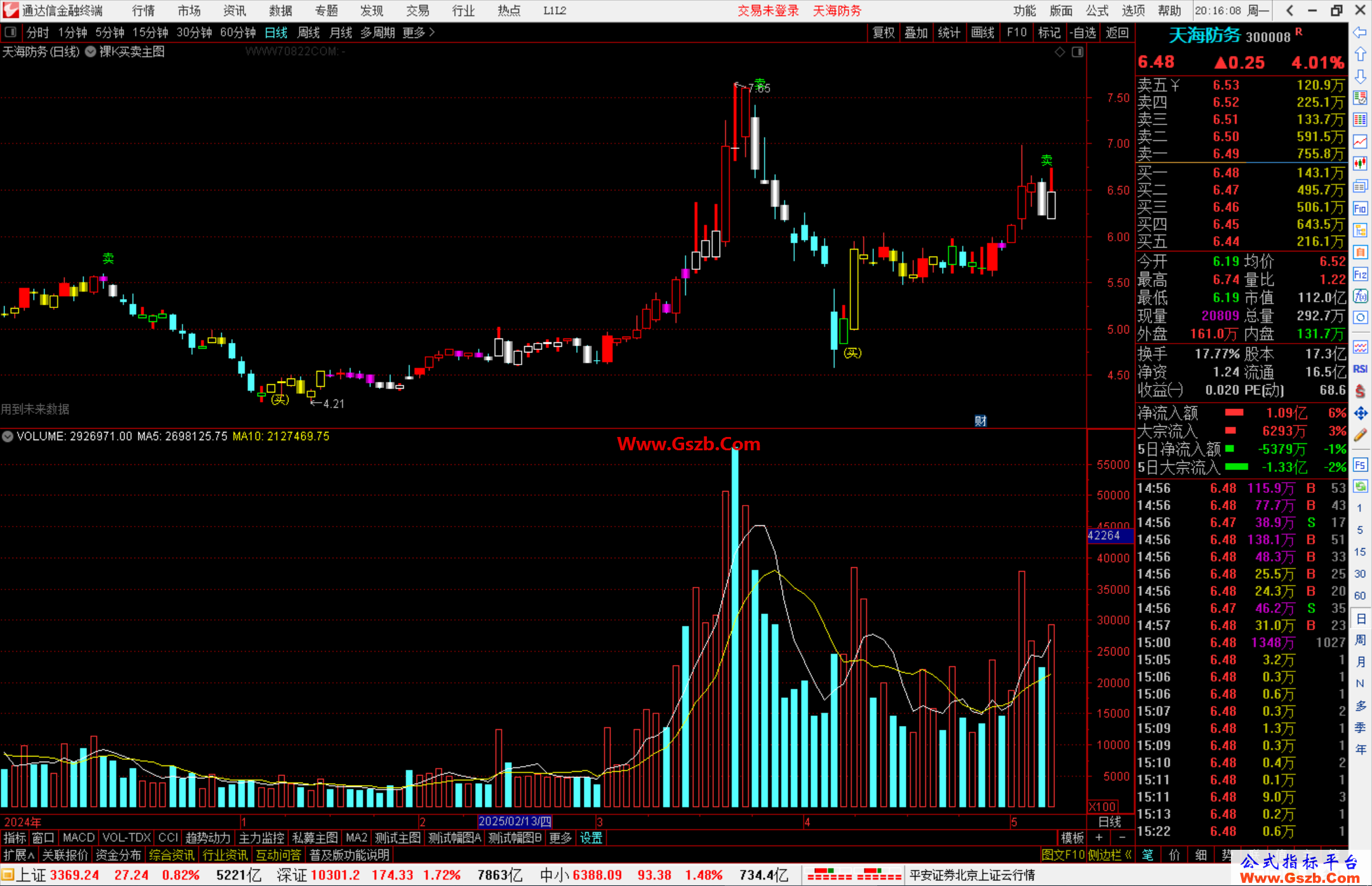Select the four-way move arrows icon
This screenshot has height=886, width=1372.
coord(1360,413)
